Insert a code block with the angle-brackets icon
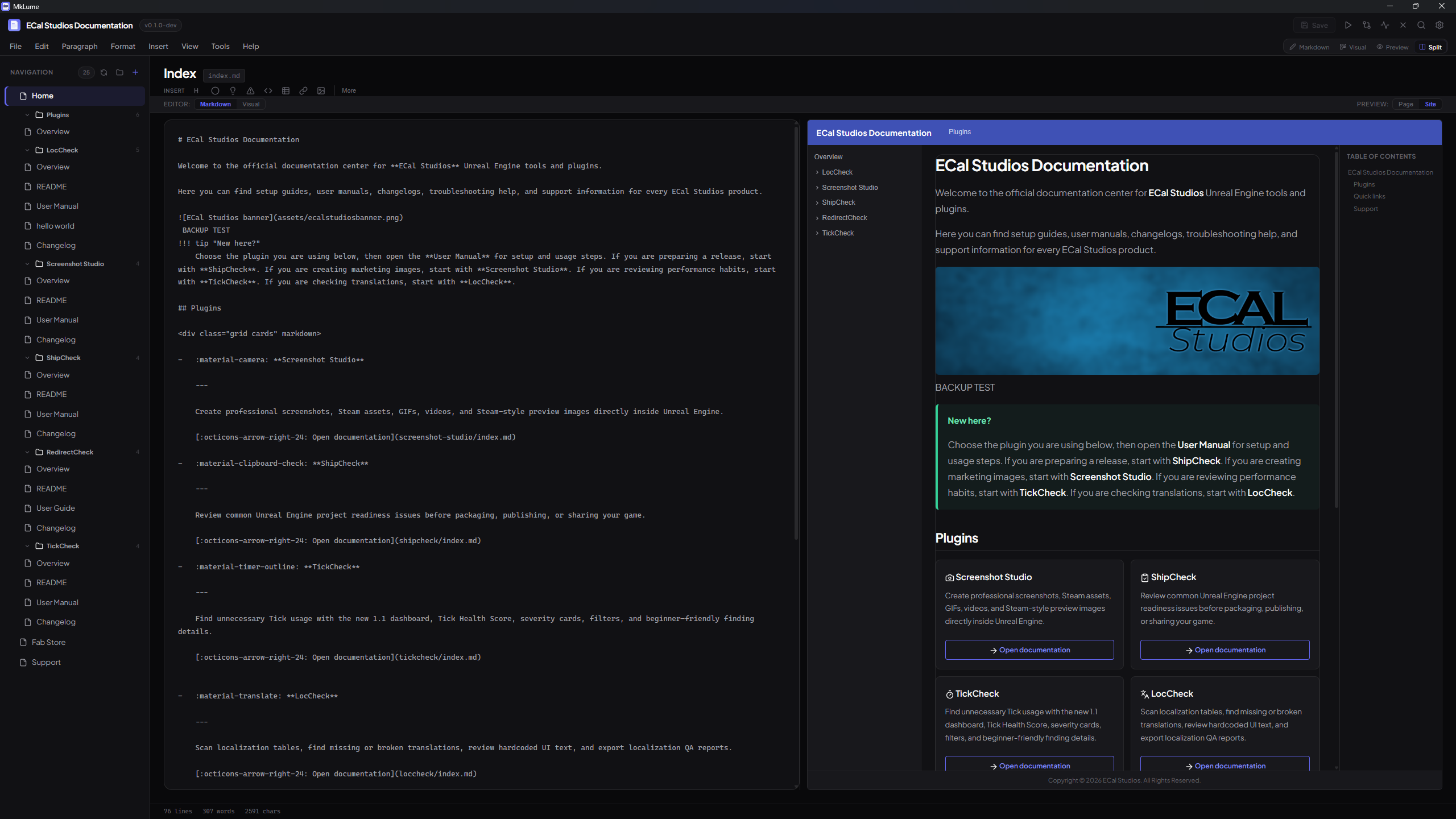 pyautogui.click(x=268, y=90)
